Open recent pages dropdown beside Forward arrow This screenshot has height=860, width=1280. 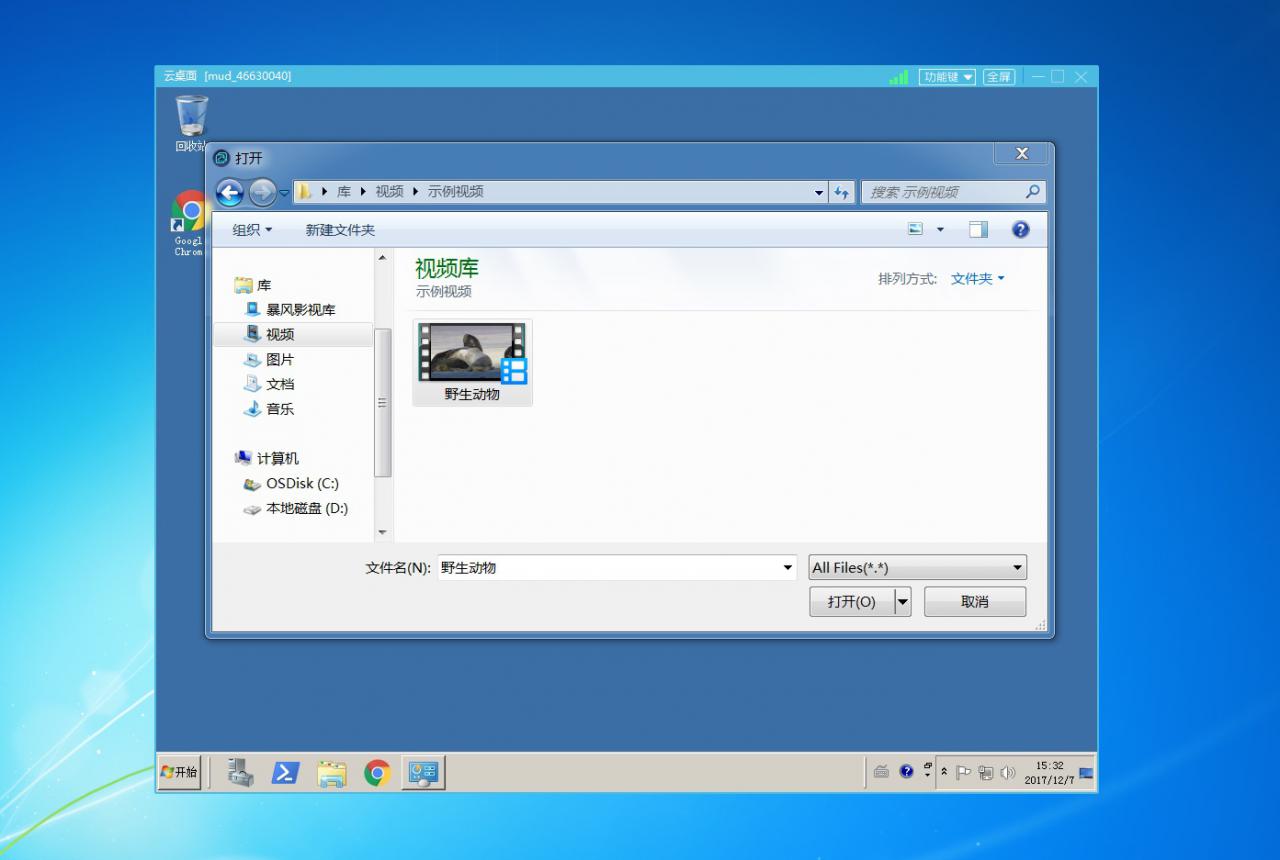[284, 193]
